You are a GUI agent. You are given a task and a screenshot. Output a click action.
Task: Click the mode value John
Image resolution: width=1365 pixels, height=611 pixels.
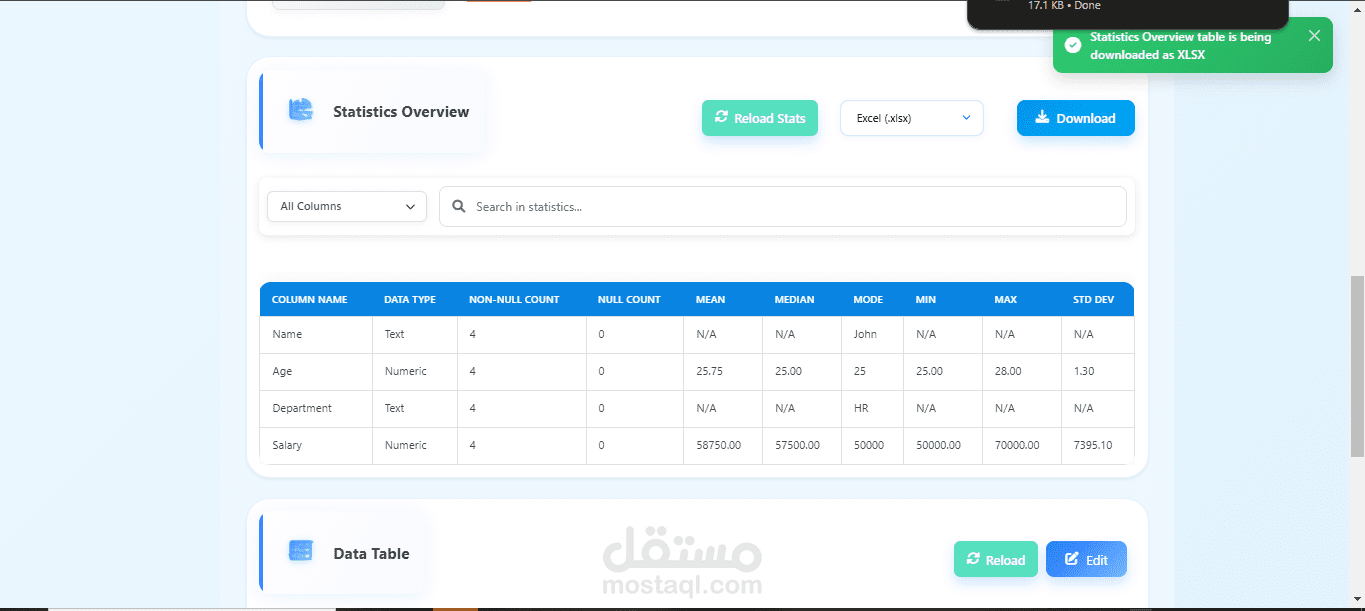coord(865,334)
